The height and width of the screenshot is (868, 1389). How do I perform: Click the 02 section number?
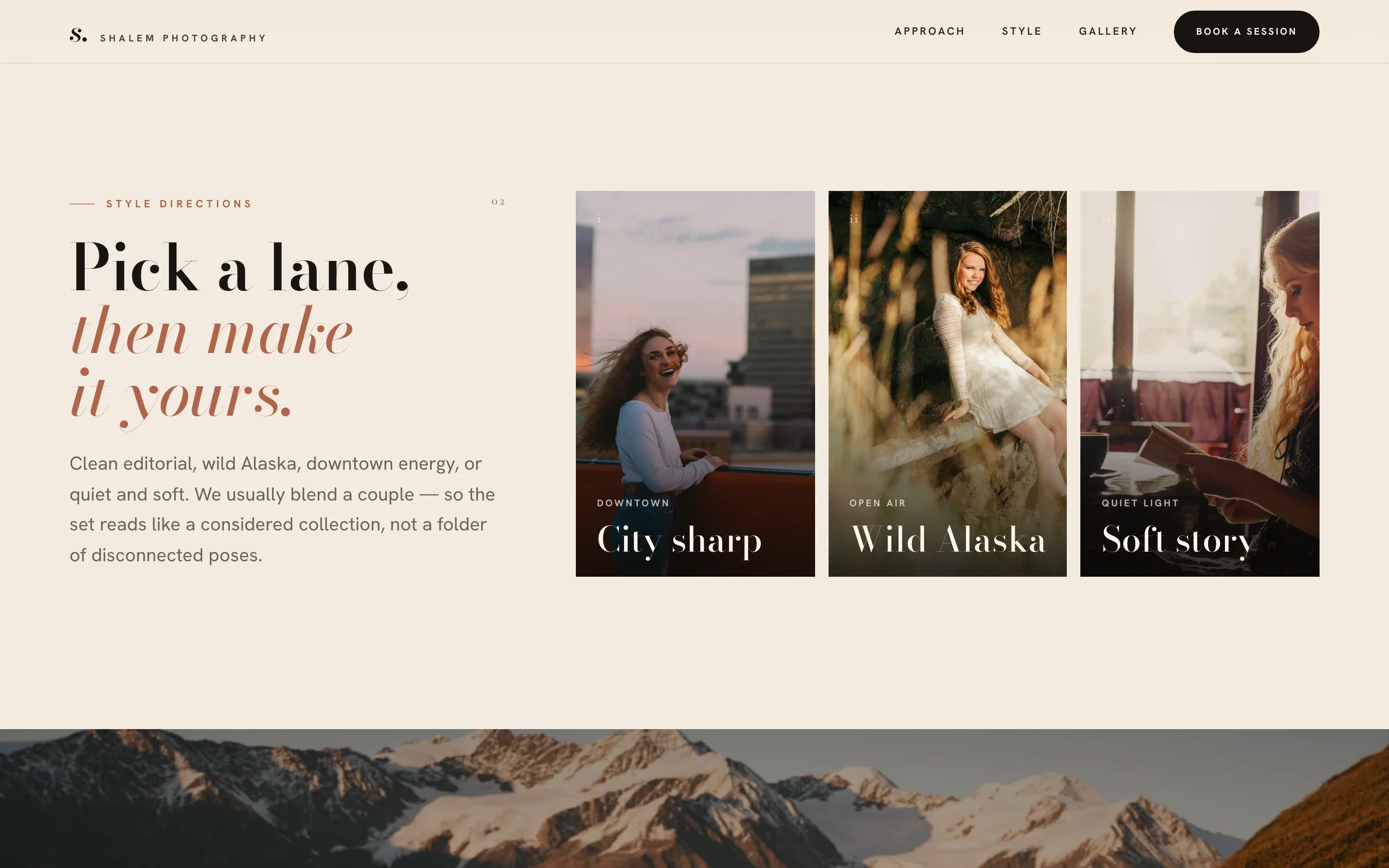click(498, 202)
